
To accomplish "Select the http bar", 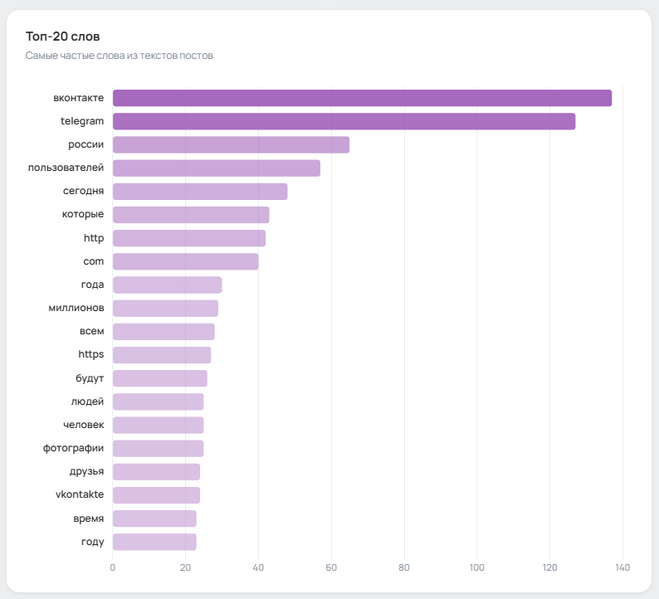I will [188, 238].
